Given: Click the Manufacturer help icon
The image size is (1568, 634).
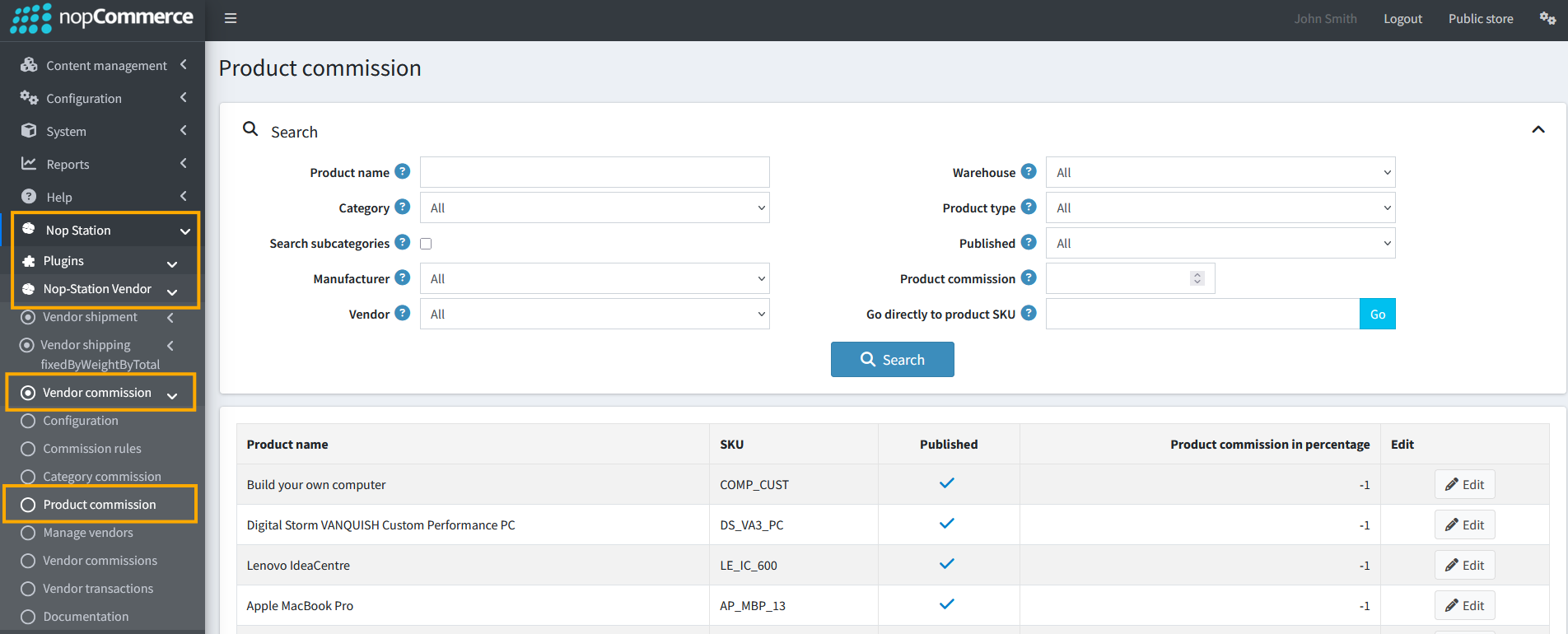Looking at the screenshot, I should click(x=402, y=277).
